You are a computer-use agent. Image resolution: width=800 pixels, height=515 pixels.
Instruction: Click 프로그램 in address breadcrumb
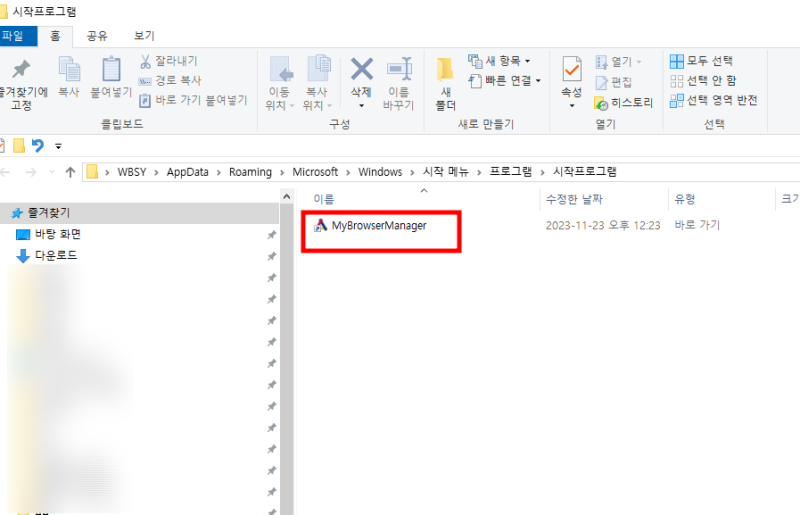pos(511,172)
